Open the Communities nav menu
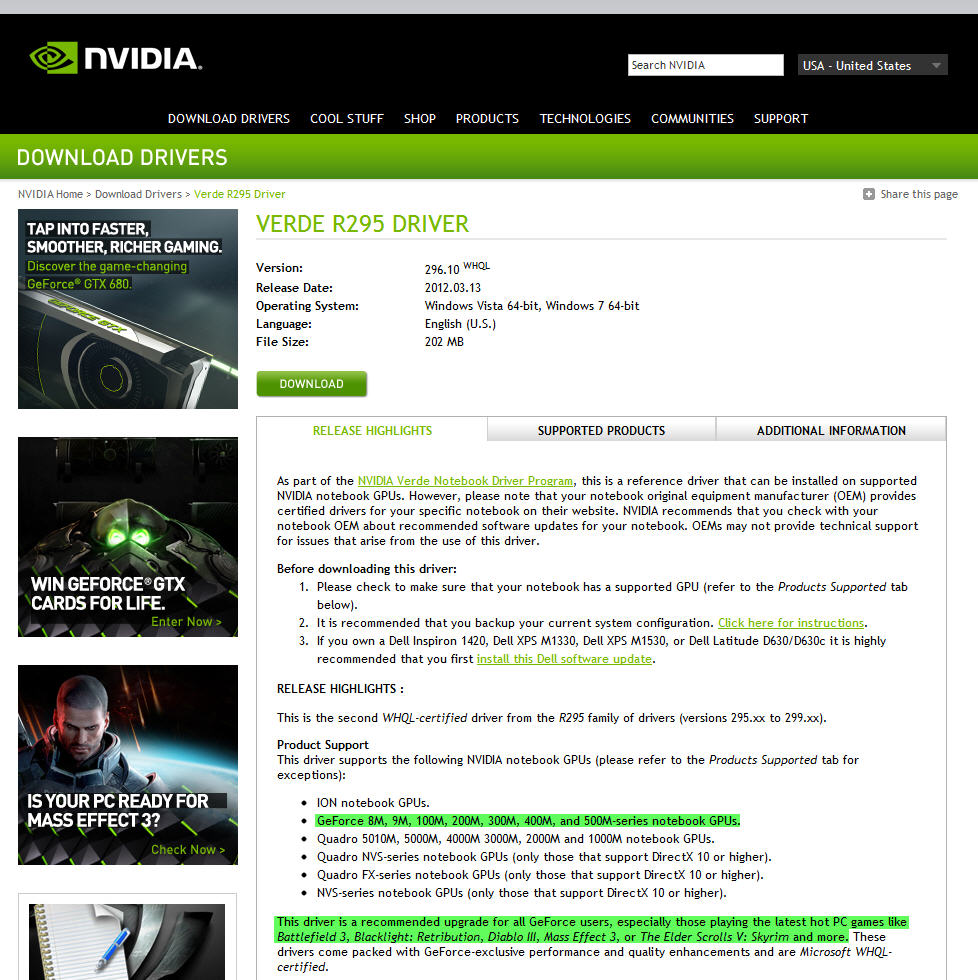Image resolution: width=978 pixels, height=980 pixels. click(x=692, y=119)
